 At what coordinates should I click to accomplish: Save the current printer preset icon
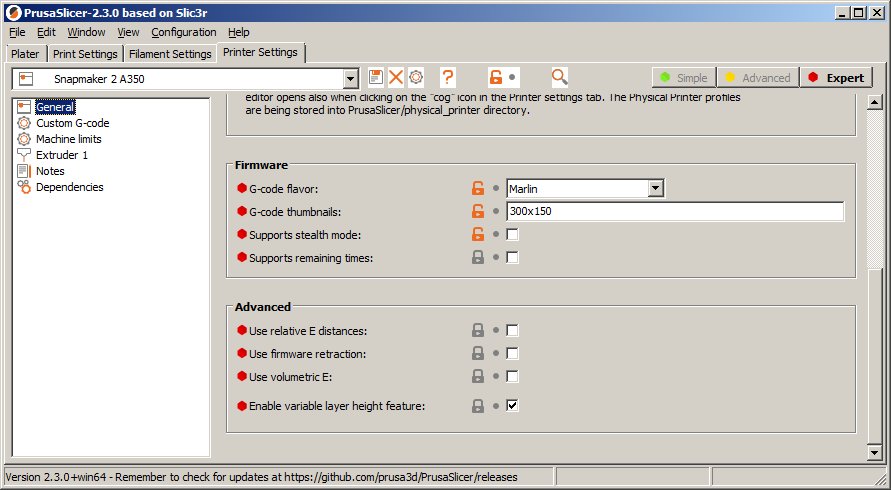coord(376,77)
